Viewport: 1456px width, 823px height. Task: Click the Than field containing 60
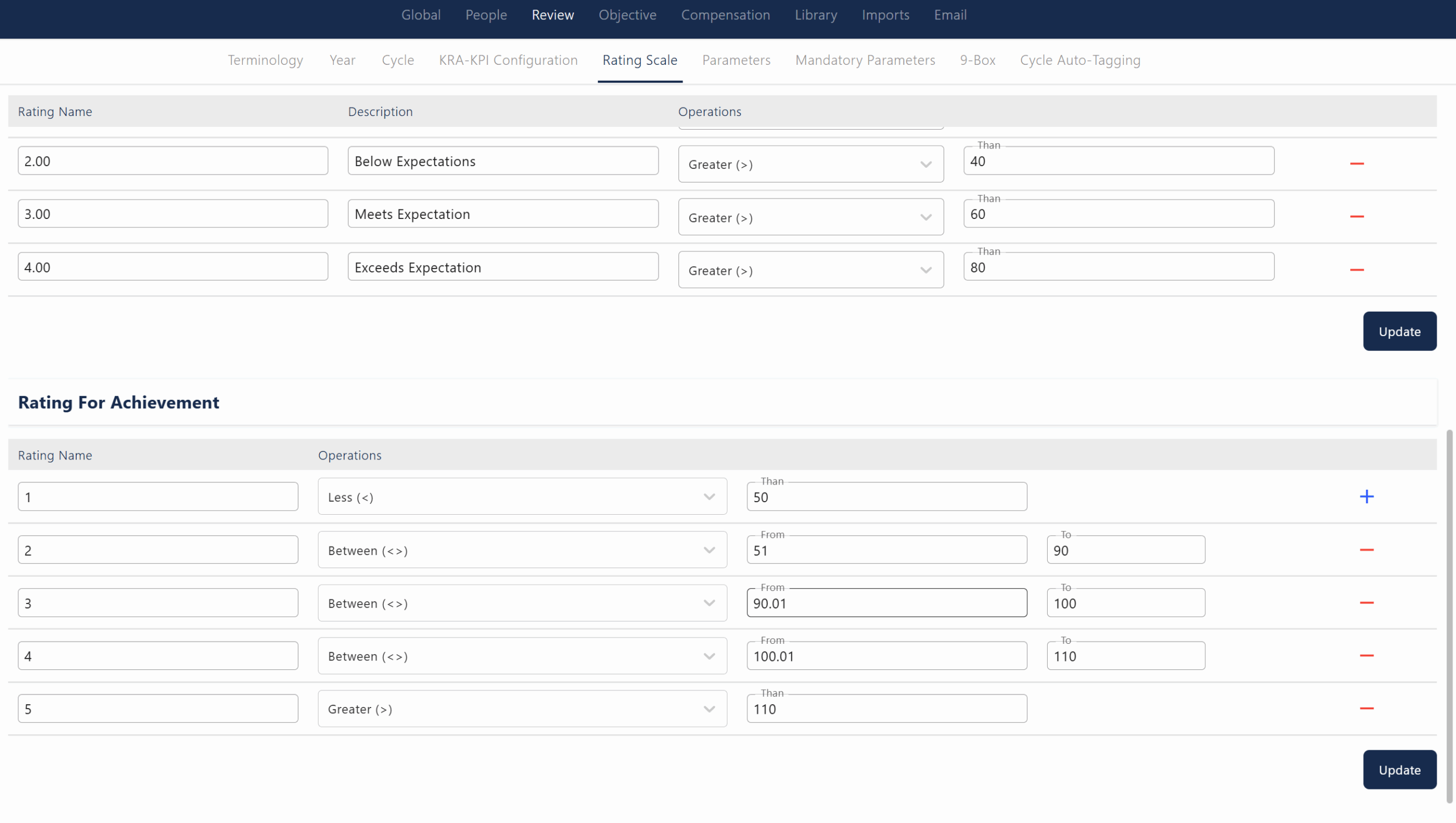1119,214
